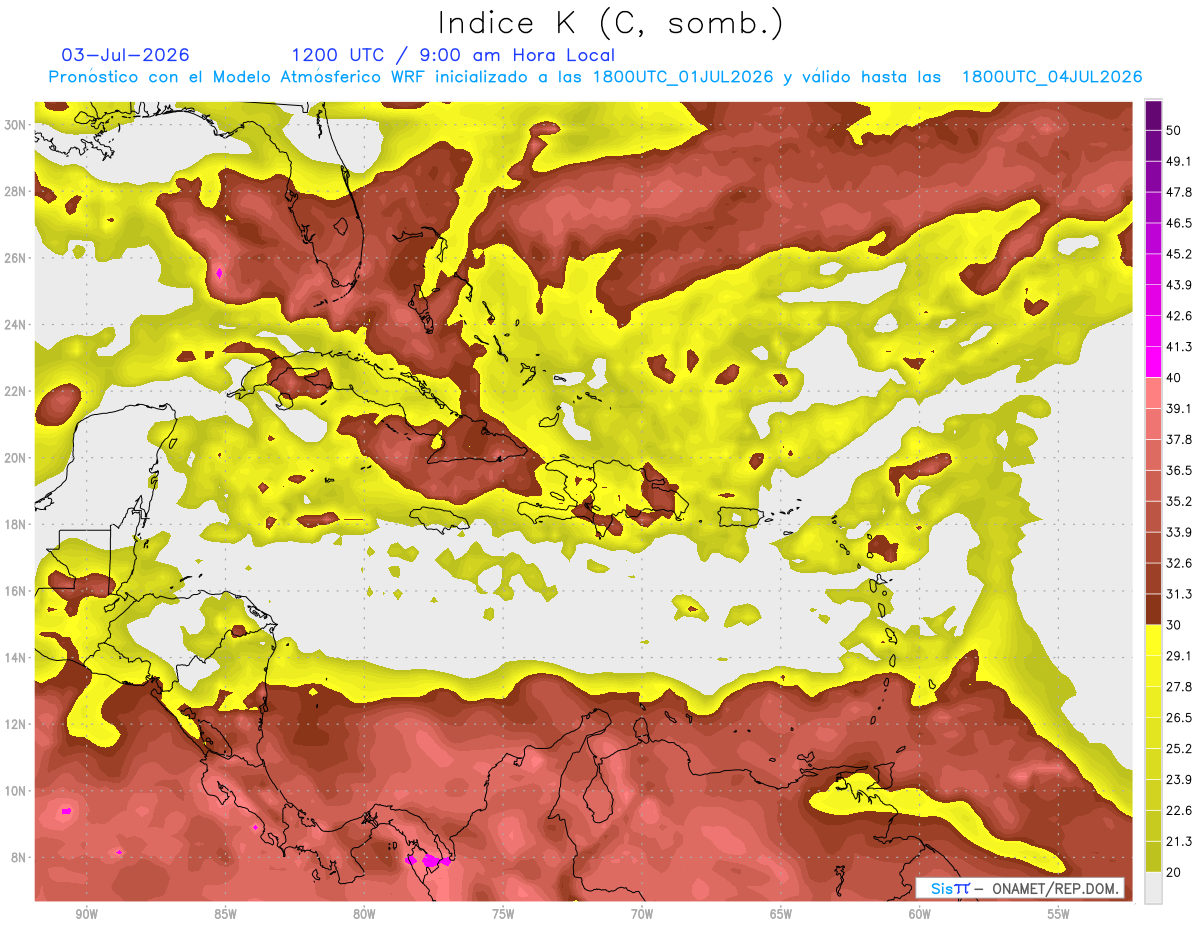This screenshot has height=927, width=1200.
Task: Click the 65W longitude label
Action: point(781,914)
